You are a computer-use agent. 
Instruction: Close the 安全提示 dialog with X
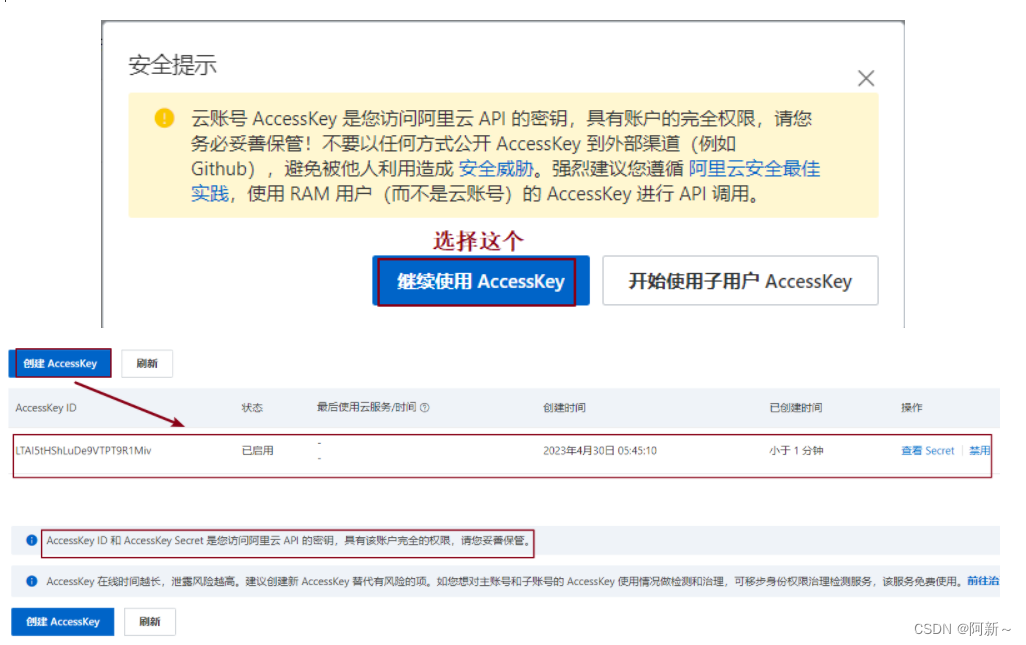click(866, 78)
